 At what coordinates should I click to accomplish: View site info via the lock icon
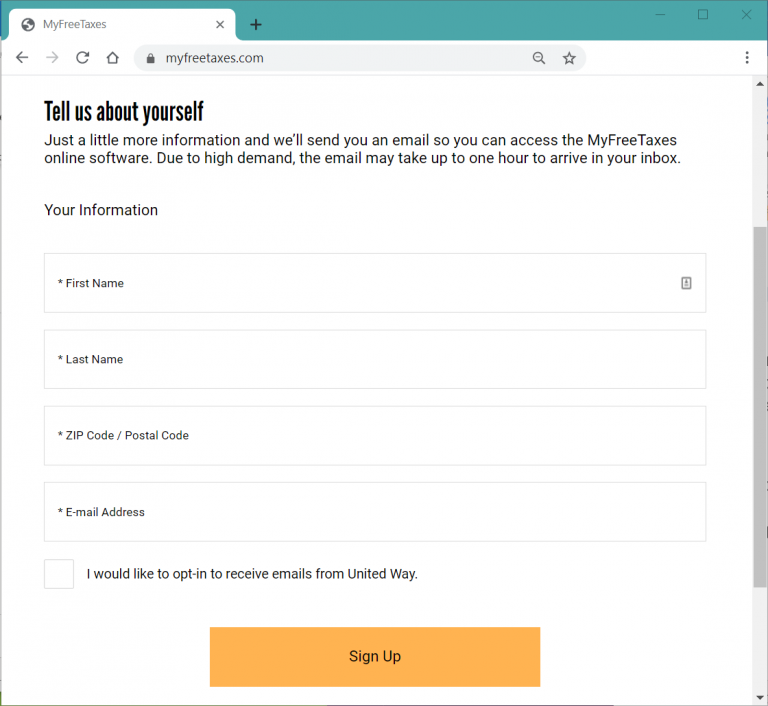tap(151, 58)
